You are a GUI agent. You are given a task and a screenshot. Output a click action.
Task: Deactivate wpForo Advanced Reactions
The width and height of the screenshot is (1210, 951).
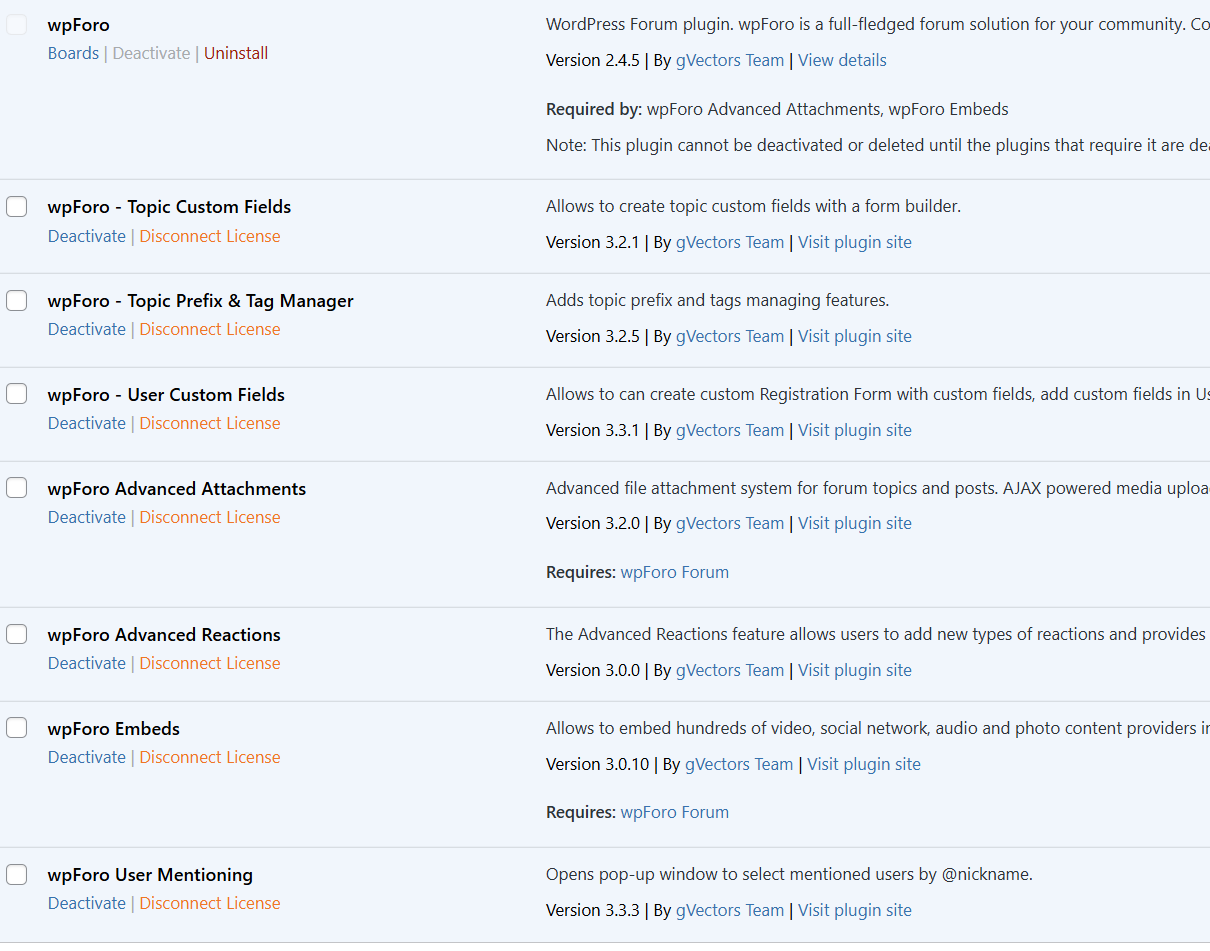[x=87, y=663]
